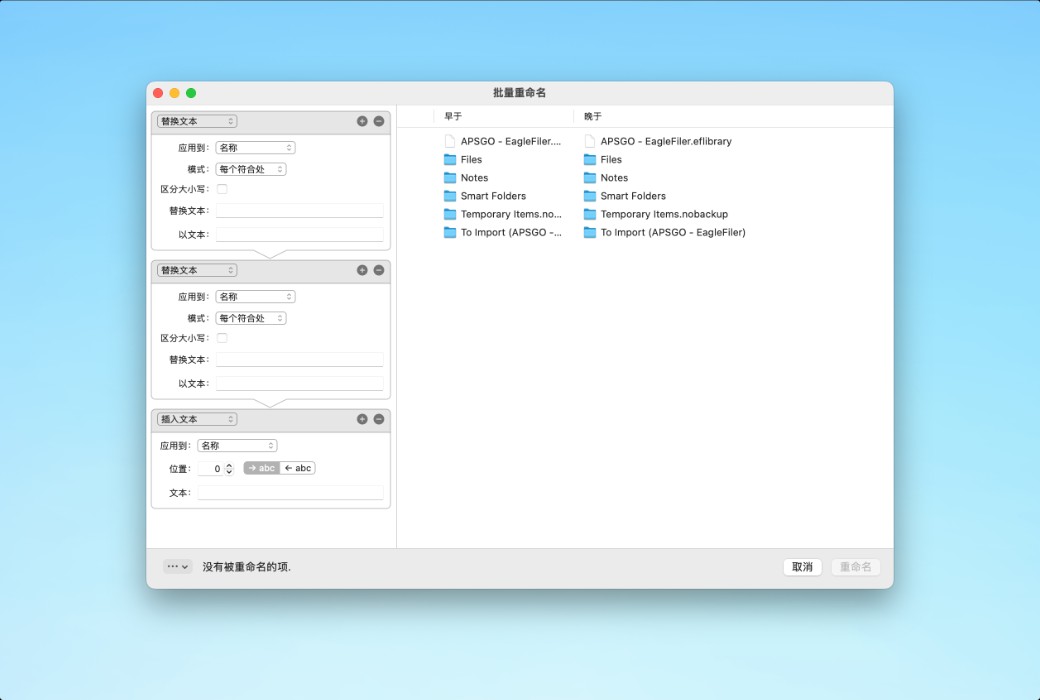Remove the second 替换文本 step
The height and width of the screenshot is (700, 1040).
pyautogui.click(x=379, y=270)
